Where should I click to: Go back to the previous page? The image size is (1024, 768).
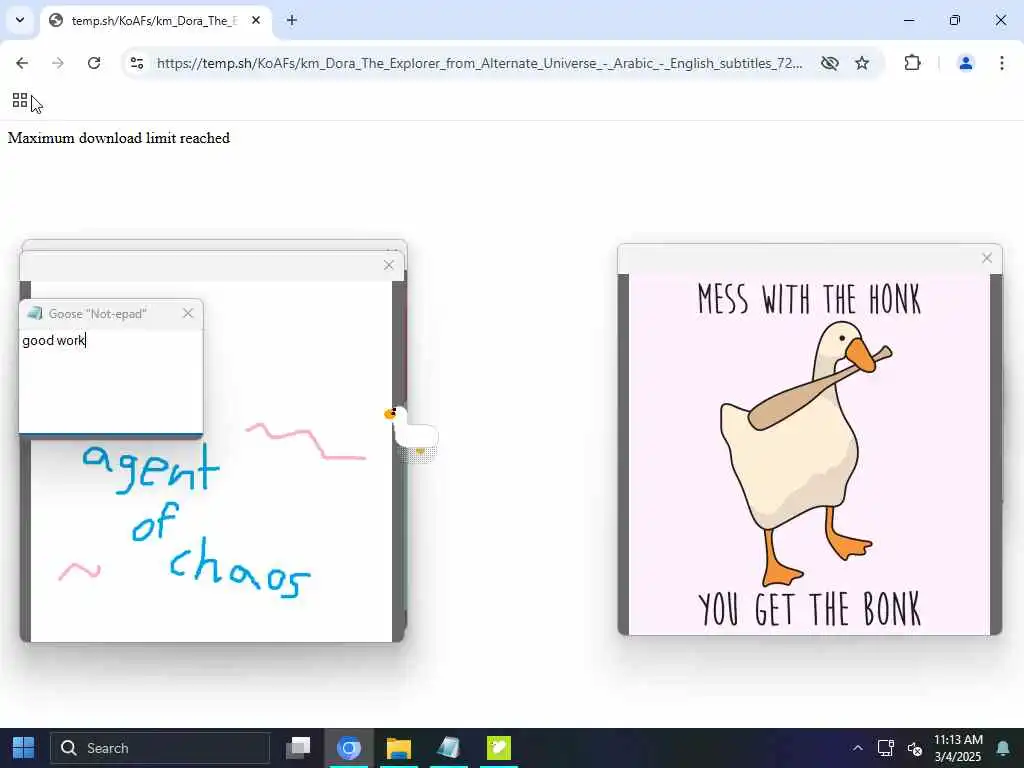click(x=22, y=63)
